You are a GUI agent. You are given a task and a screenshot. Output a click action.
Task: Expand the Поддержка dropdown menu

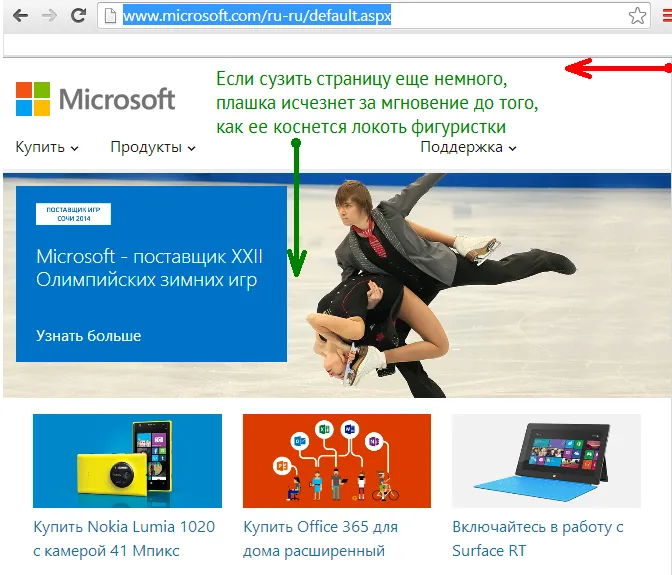click(468, 148)
